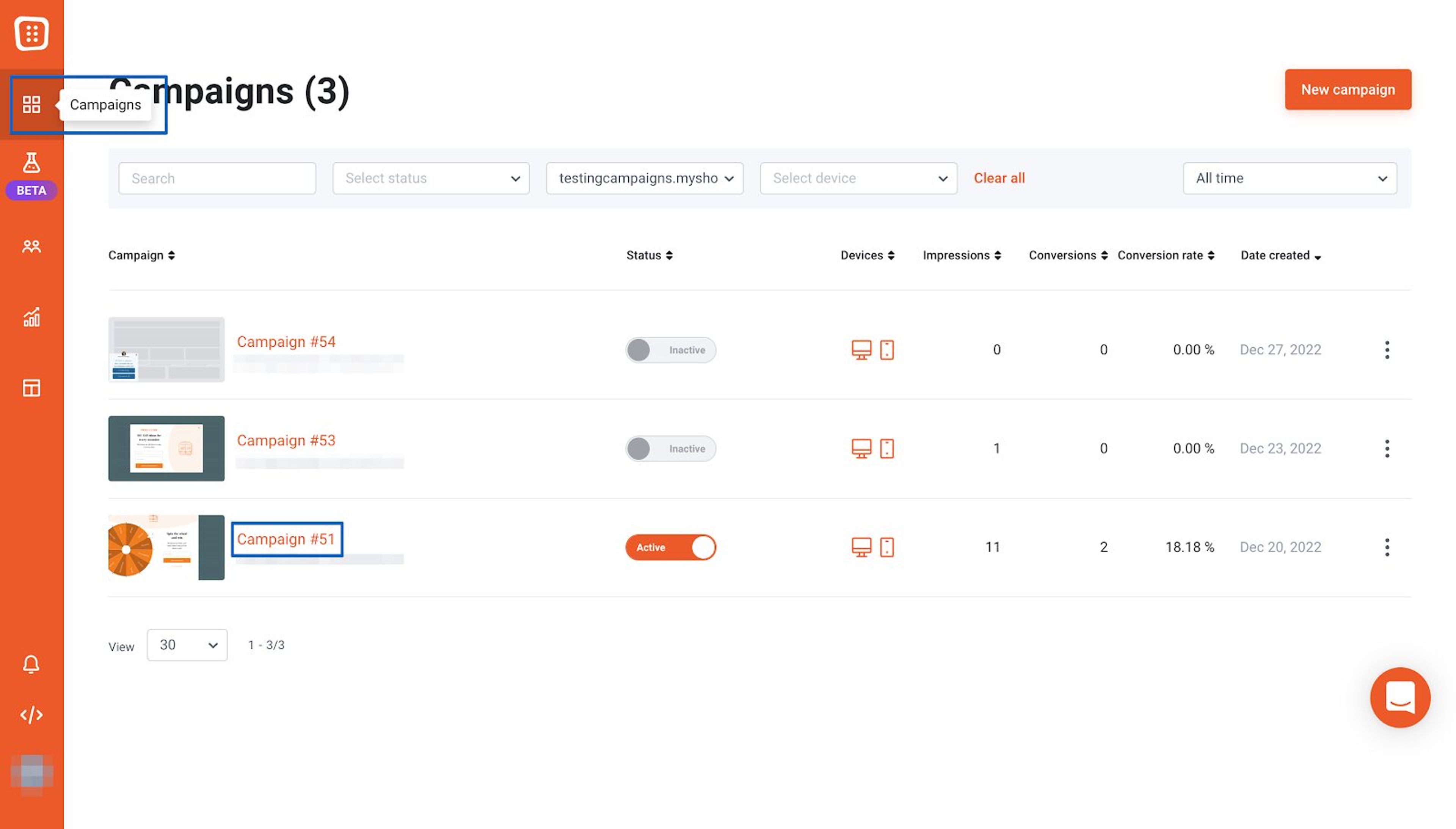Click the Campaign #54 preview thumbnail
The image size is (1456, 829).
click(166, 350)
